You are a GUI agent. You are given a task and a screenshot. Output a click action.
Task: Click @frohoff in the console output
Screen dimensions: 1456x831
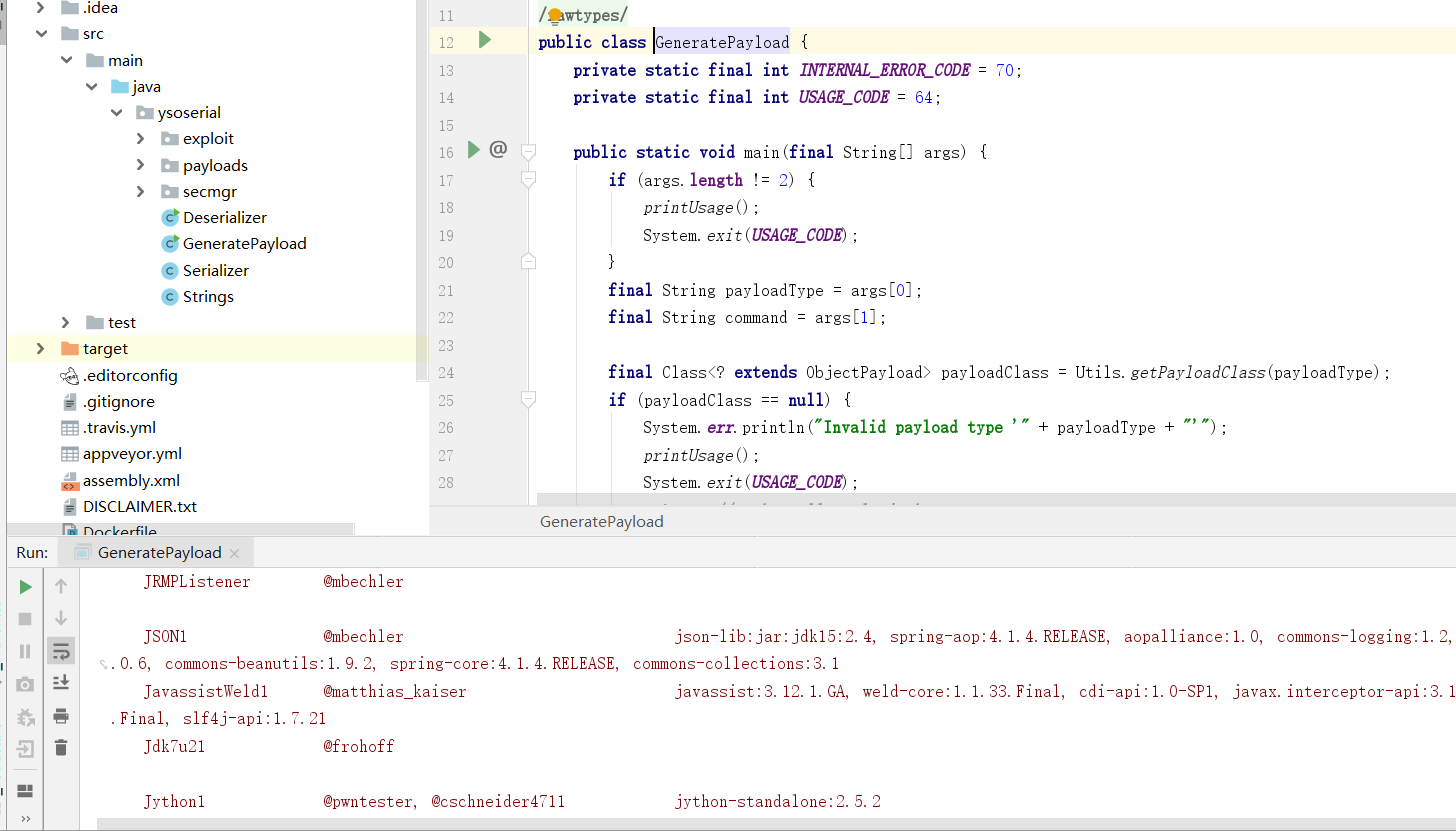tap(359, 747)
